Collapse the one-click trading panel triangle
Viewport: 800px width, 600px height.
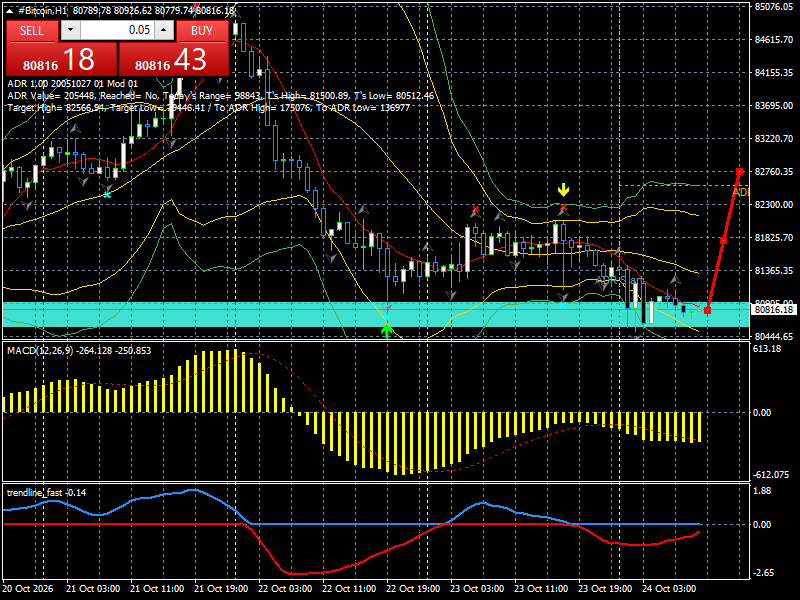[x=9, y=10]
